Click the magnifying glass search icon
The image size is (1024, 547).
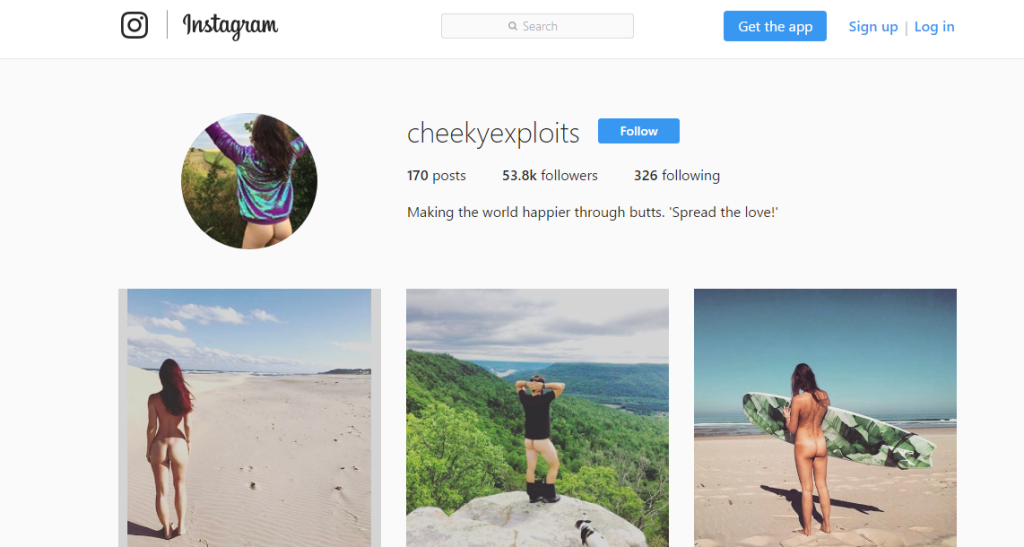pyautogui.click(x=513, y=26)
